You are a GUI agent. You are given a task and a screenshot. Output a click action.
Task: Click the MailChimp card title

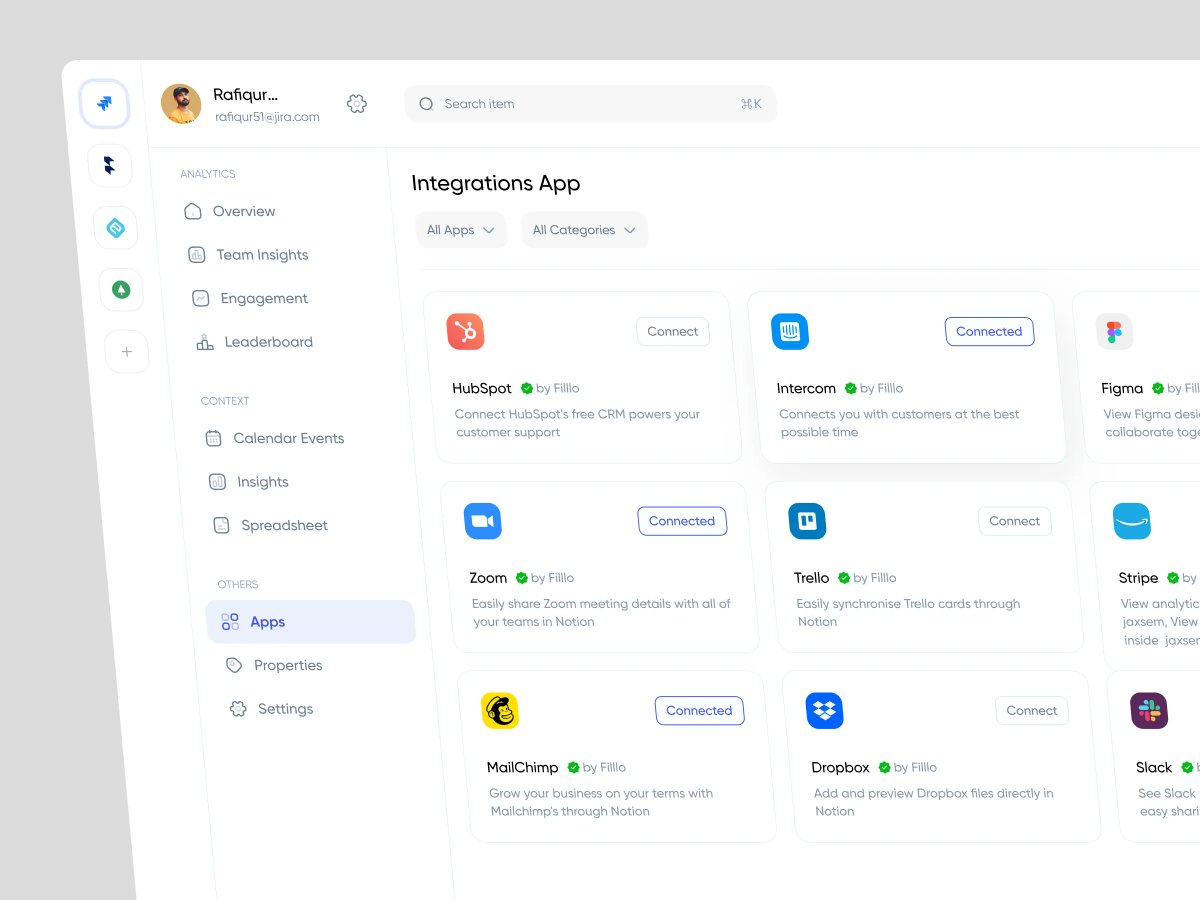click(x=523, y=768)
